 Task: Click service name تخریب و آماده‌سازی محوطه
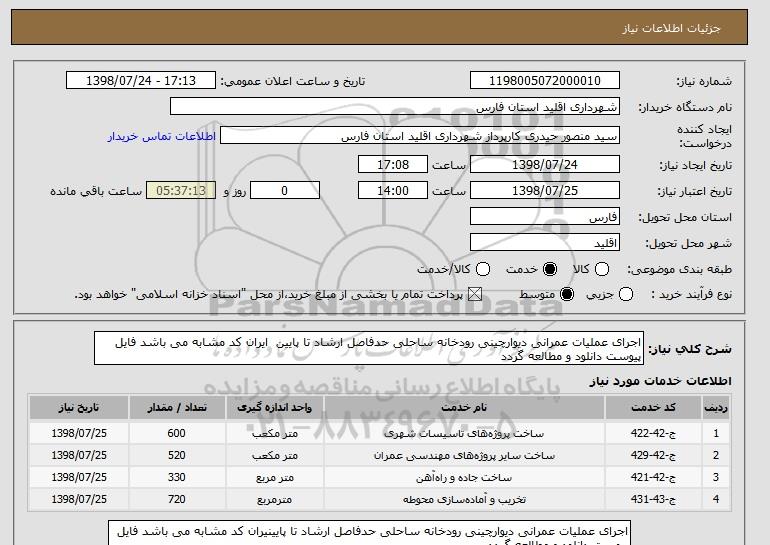click(464, 499)
